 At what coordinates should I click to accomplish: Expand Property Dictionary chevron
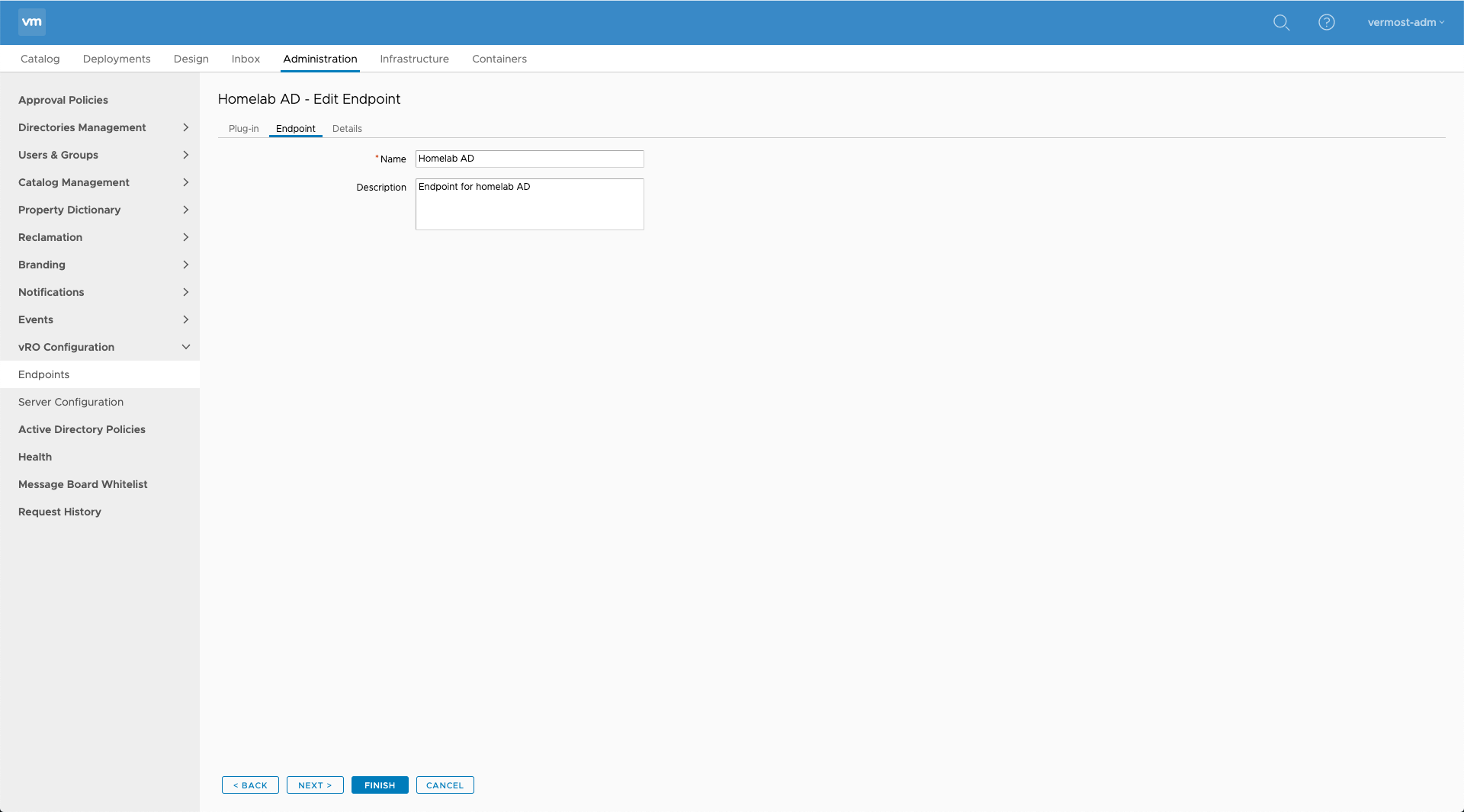tap(185, 210)
